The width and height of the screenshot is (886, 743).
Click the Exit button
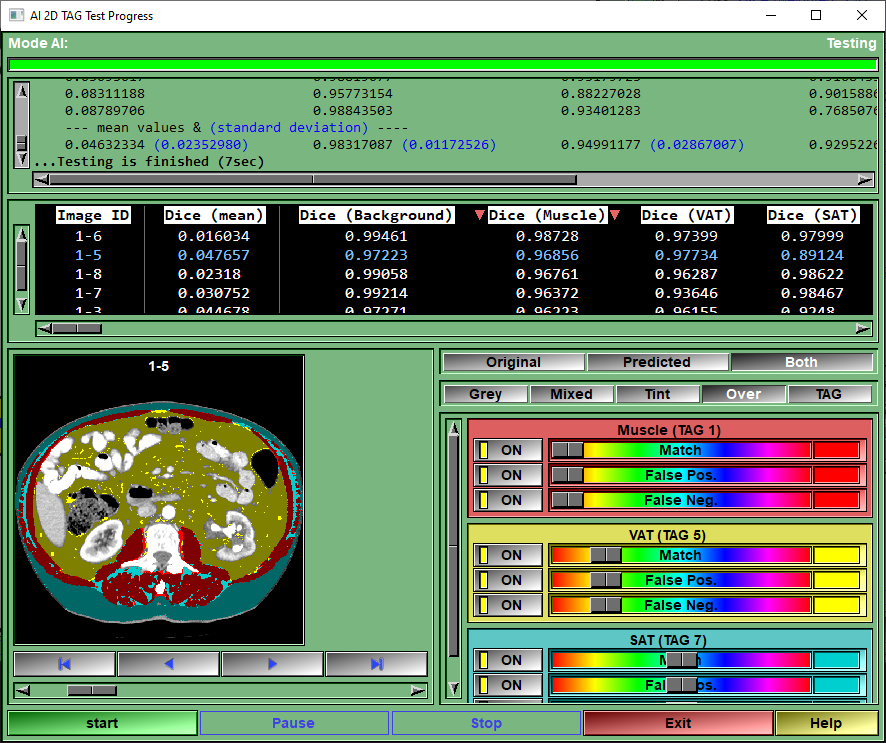(x=678, y=723)
